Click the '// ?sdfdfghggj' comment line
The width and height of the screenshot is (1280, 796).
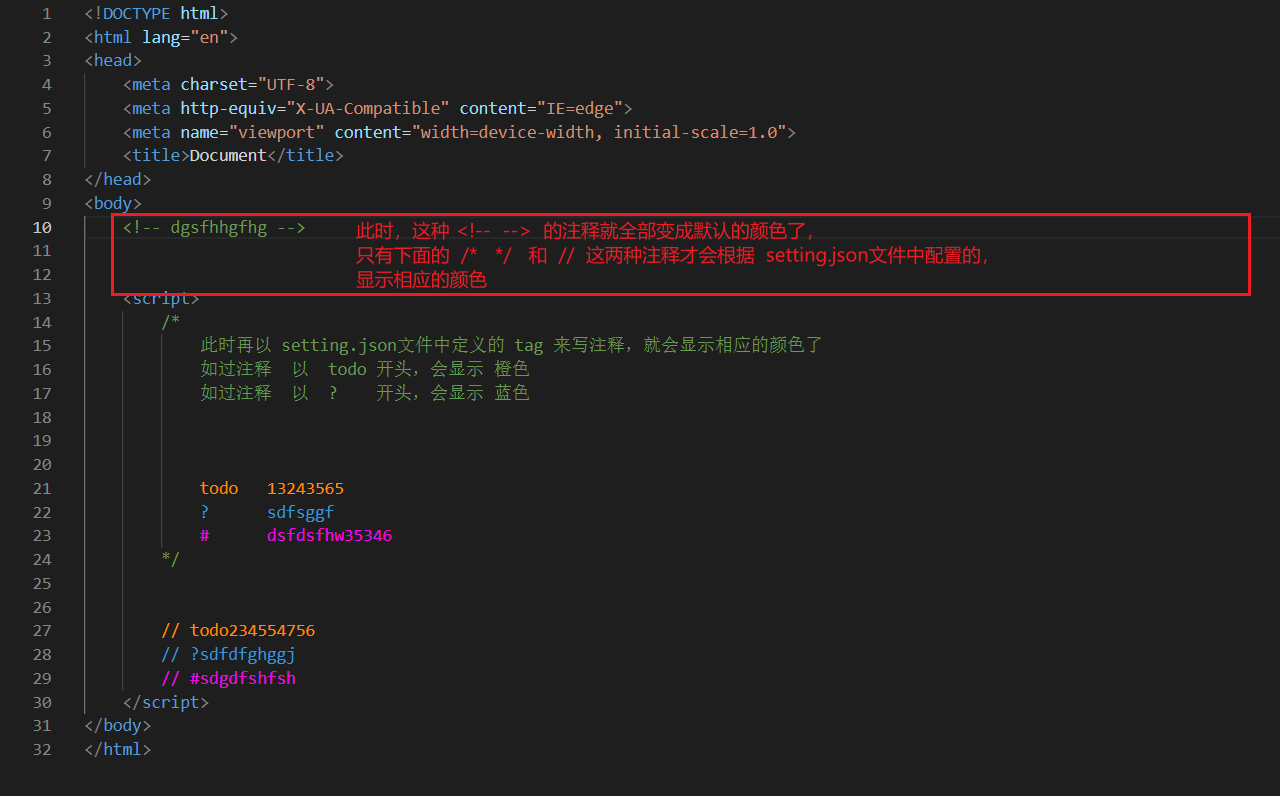pos(229,654)
